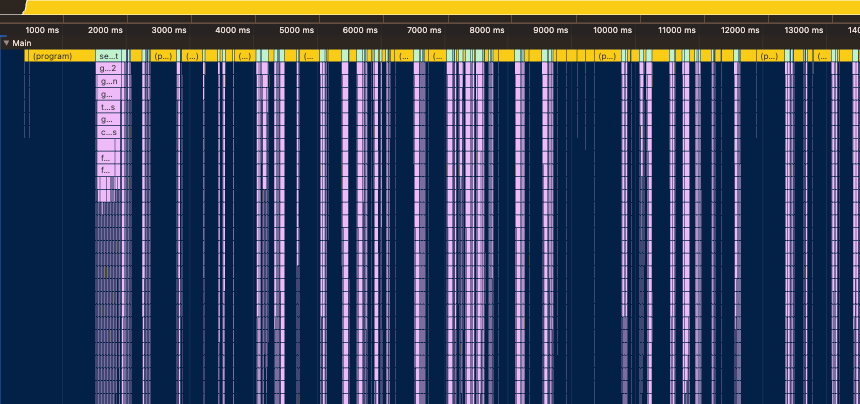Select the green "se...t" flame block

click(109, 56)
